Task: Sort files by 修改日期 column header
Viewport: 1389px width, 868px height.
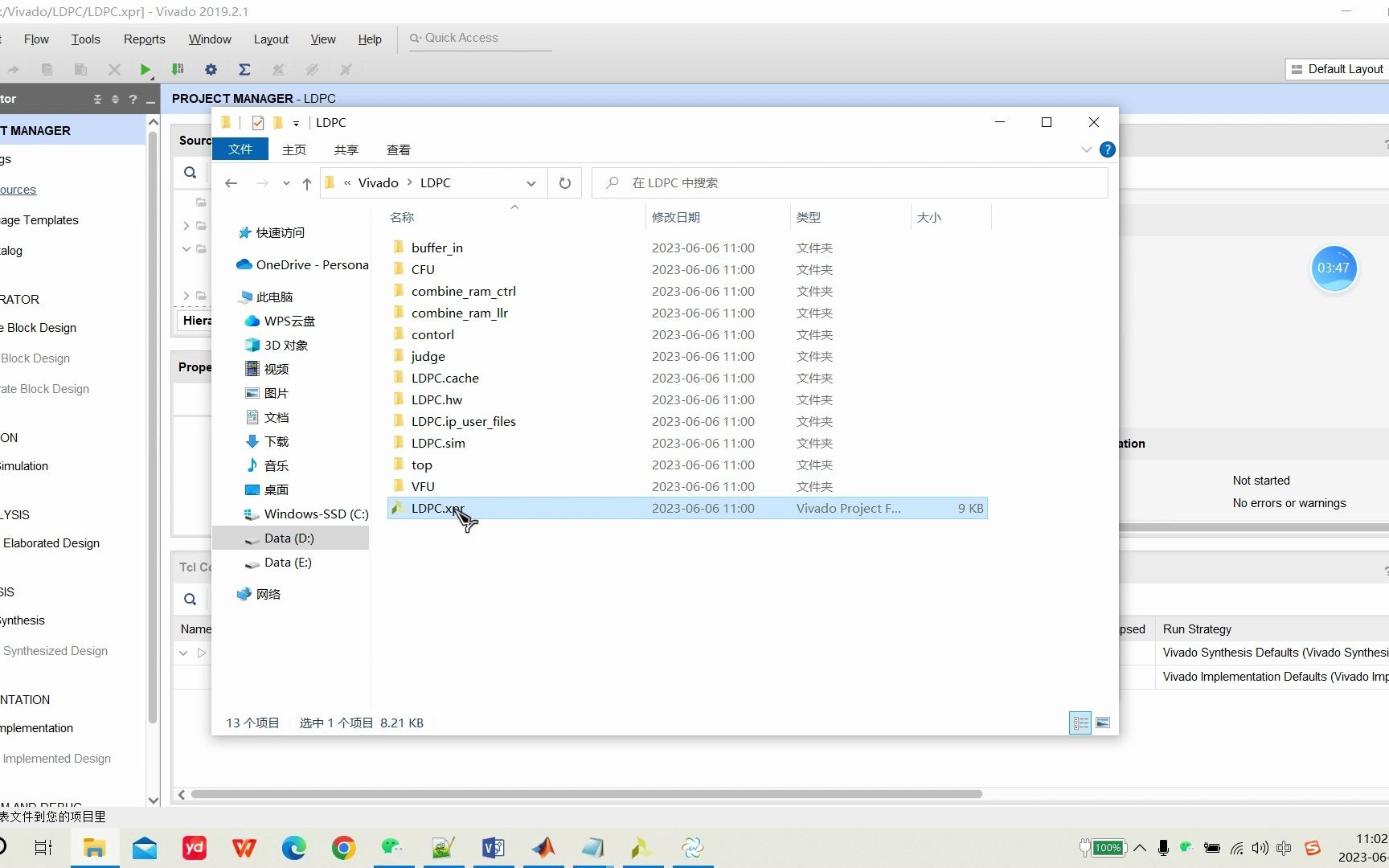Action: (676, 218)
